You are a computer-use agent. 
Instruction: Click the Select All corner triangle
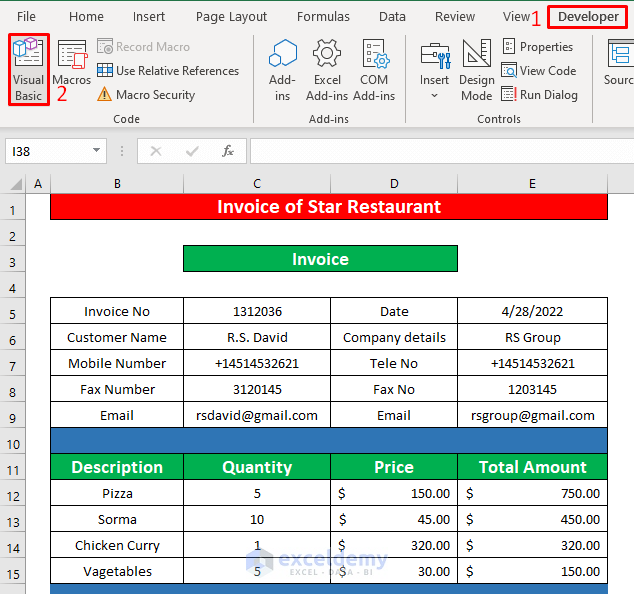(x=13, y=184)
